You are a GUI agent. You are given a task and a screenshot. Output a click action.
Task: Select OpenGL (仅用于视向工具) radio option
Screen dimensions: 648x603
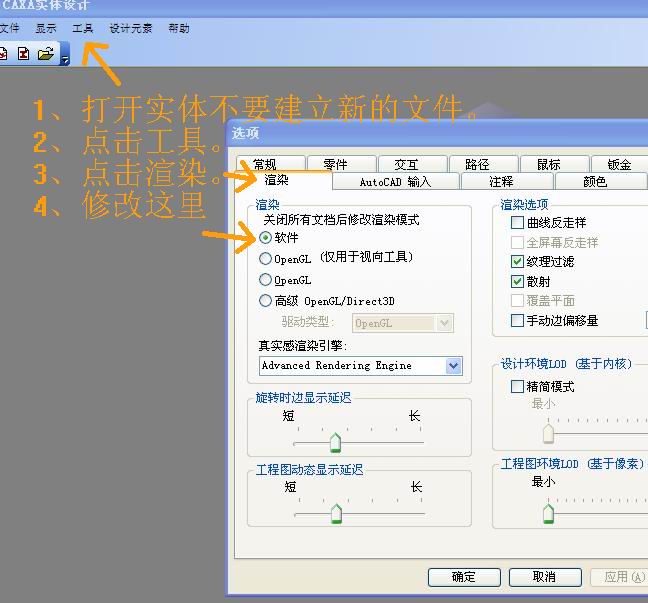(265, 259)
